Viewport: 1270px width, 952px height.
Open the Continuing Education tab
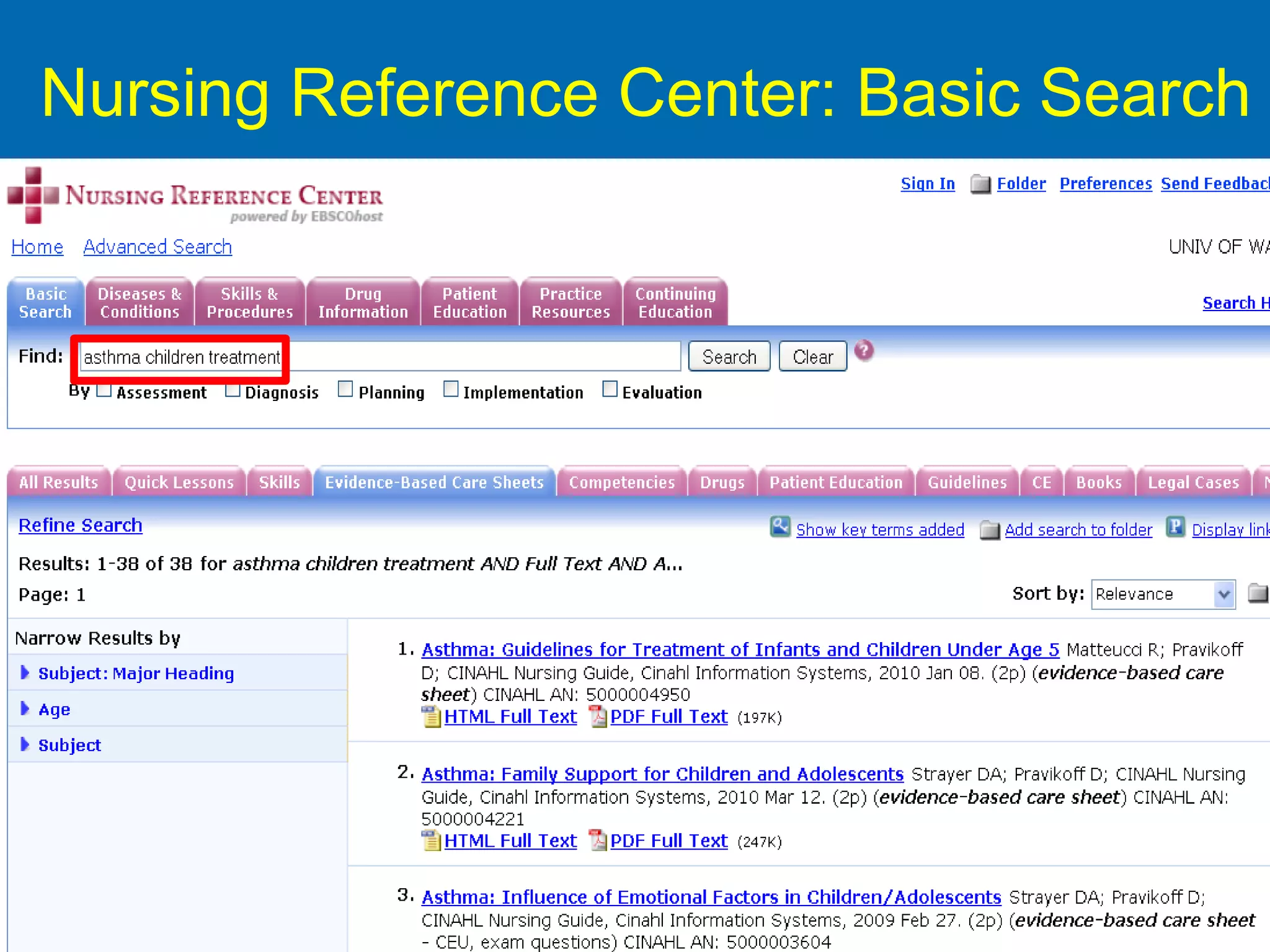click(x=675, y=302)
